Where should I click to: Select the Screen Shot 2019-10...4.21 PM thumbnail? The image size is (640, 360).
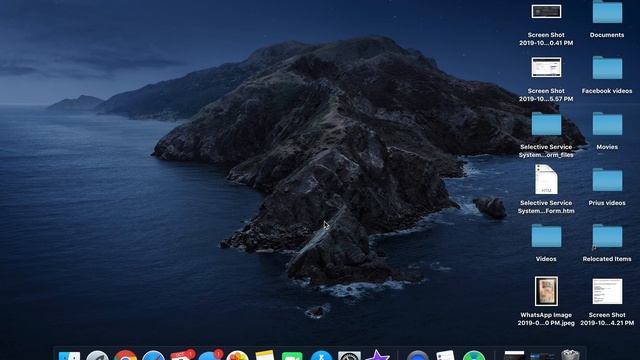[607, 291]
